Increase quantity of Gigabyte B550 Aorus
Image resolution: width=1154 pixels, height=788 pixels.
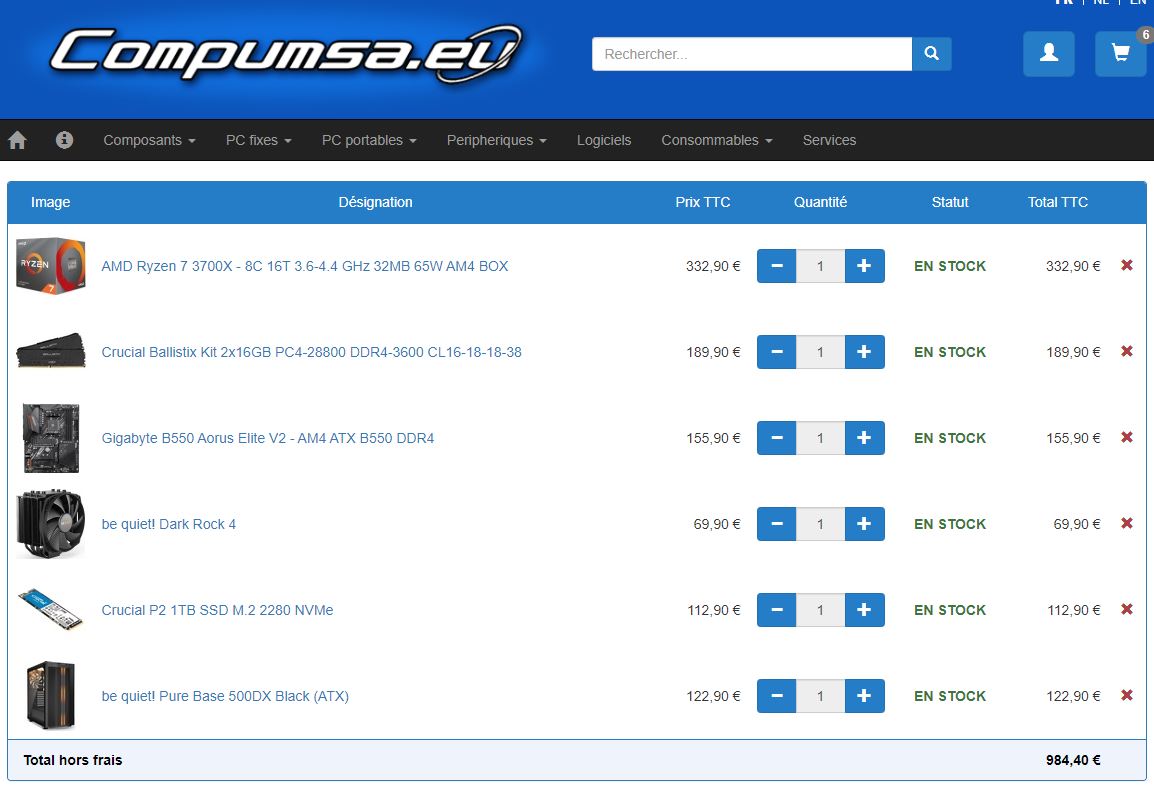coord(865,439)
